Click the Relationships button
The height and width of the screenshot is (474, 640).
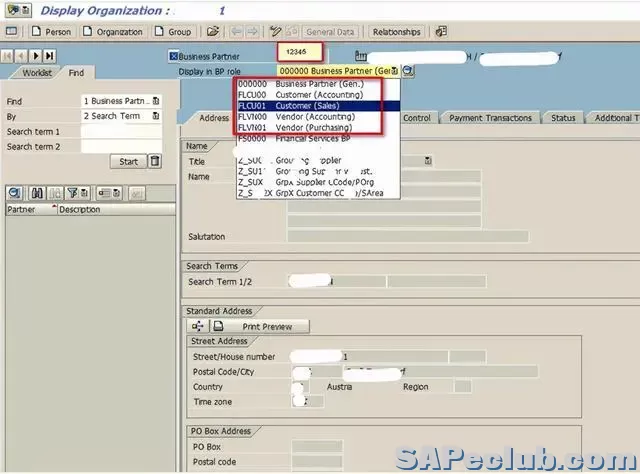(397, 32)
